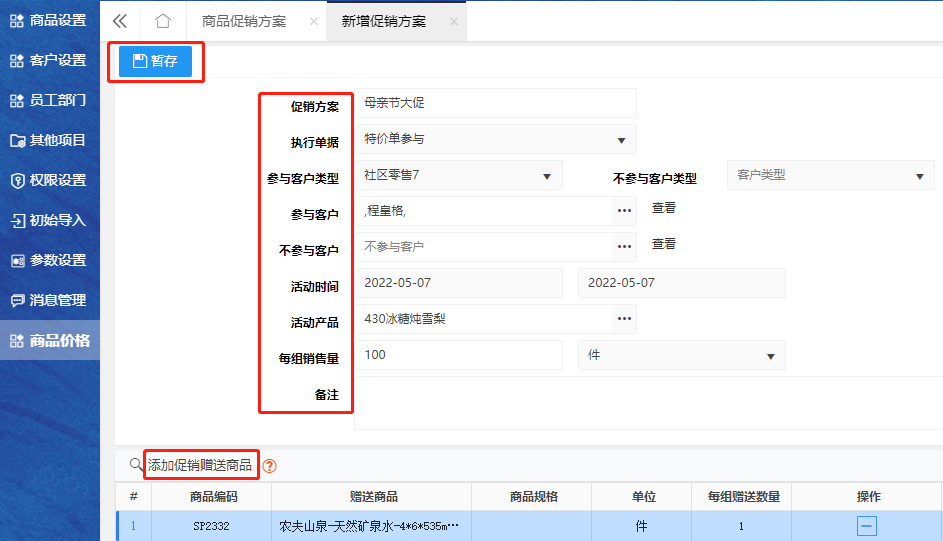Collapse sidebar with double-arrow icon
Viewport: 943px width, 541px height.
pos(120,21)
